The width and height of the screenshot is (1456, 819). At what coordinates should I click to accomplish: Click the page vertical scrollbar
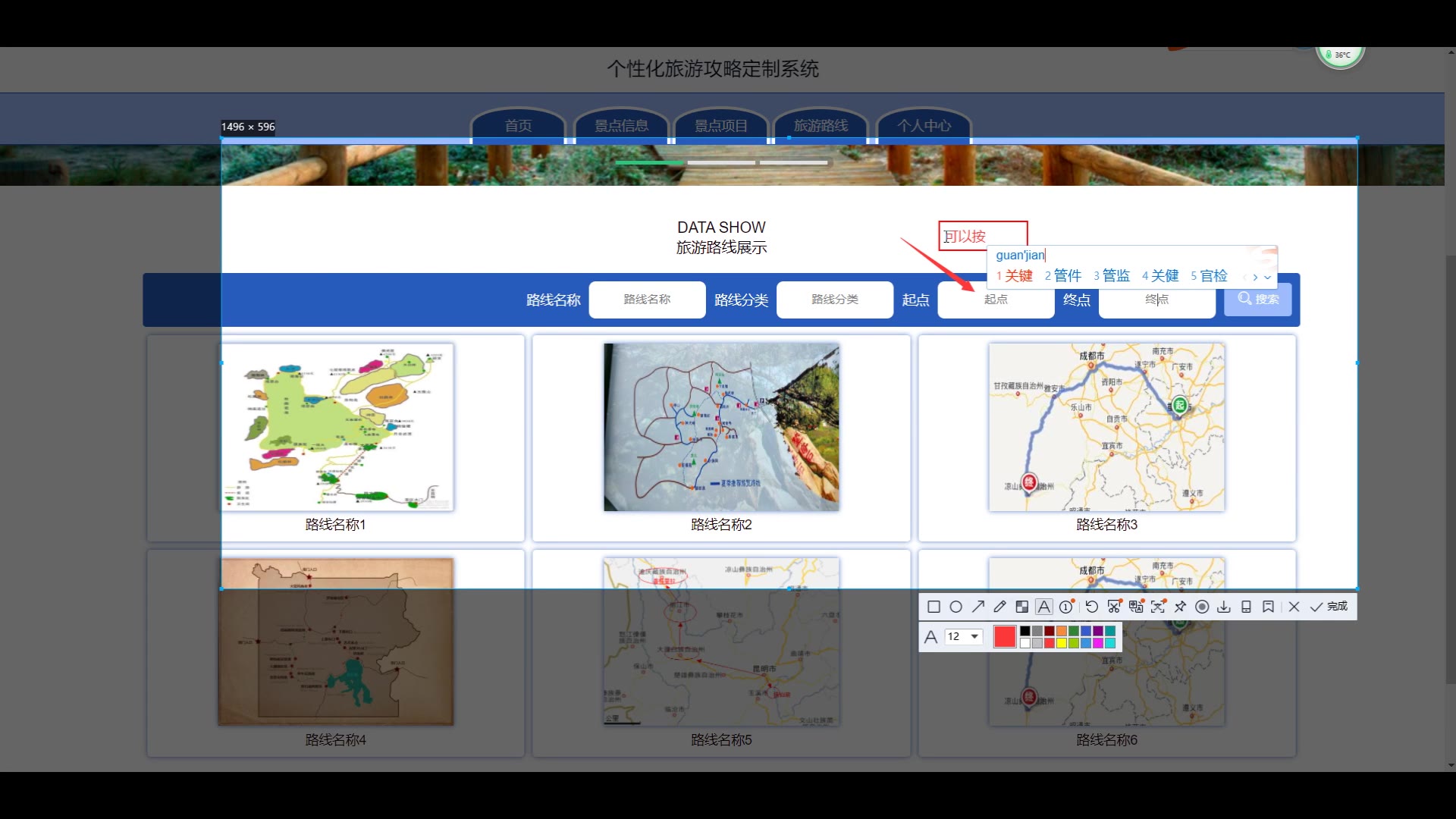pyautogui.click(x=1450, y=470)
